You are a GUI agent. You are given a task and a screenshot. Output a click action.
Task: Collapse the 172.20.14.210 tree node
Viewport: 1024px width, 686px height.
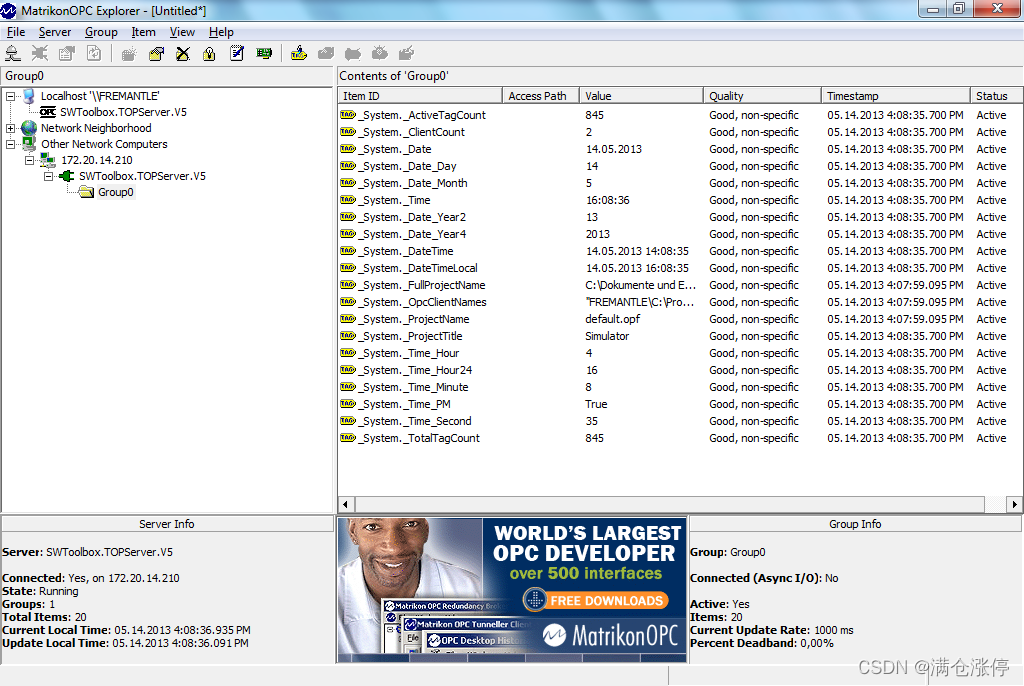pos(29,160)
